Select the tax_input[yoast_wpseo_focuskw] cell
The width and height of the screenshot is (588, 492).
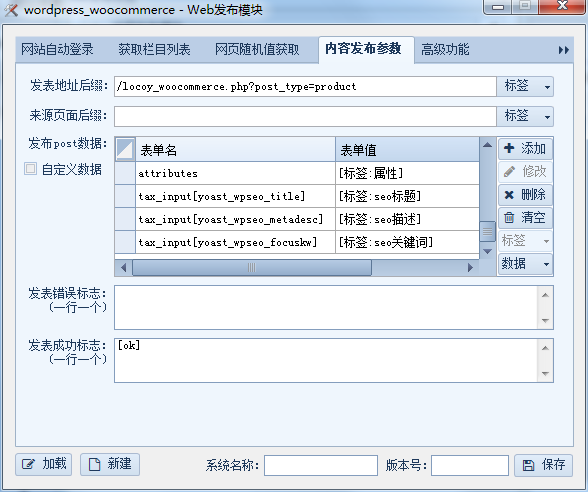[236, 242]
